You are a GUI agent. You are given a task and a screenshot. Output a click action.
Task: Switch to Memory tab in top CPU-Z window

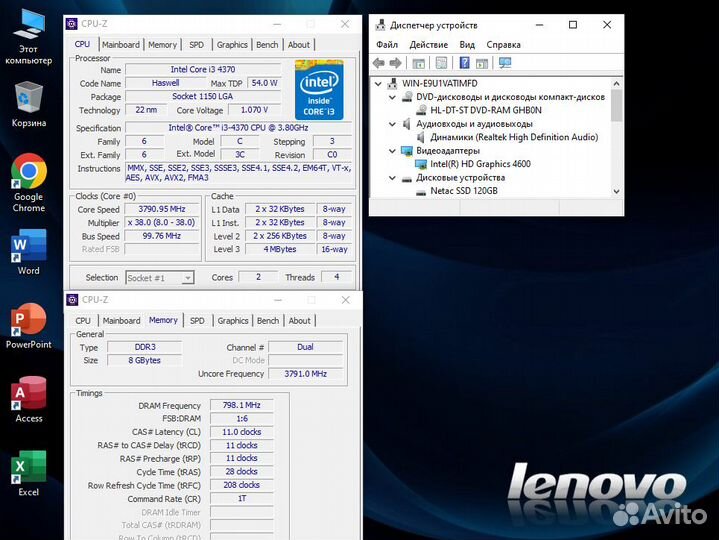coord(162,45)
